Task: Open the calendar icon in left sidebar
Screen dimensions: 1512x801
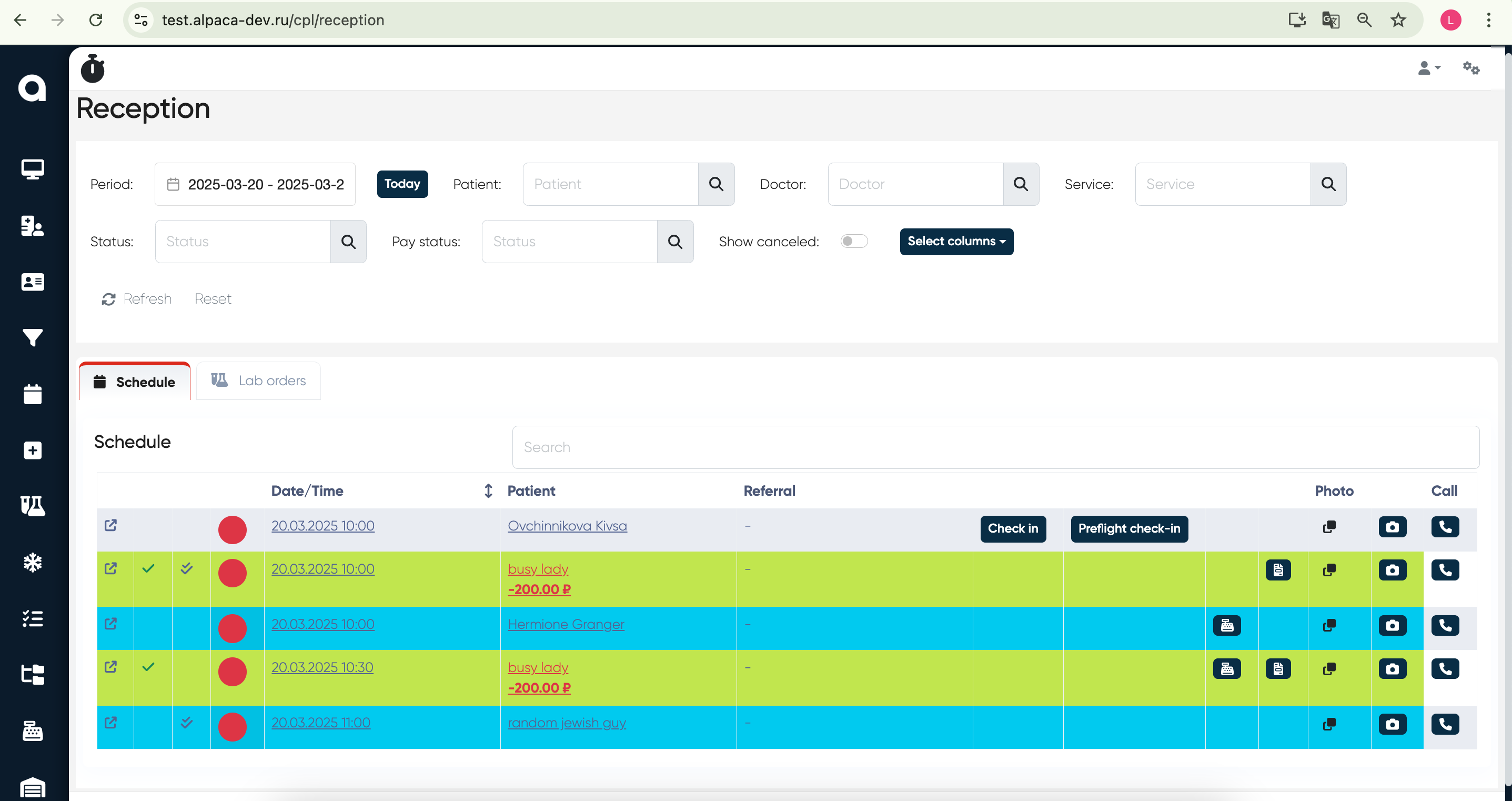Action: pos(32,394)
